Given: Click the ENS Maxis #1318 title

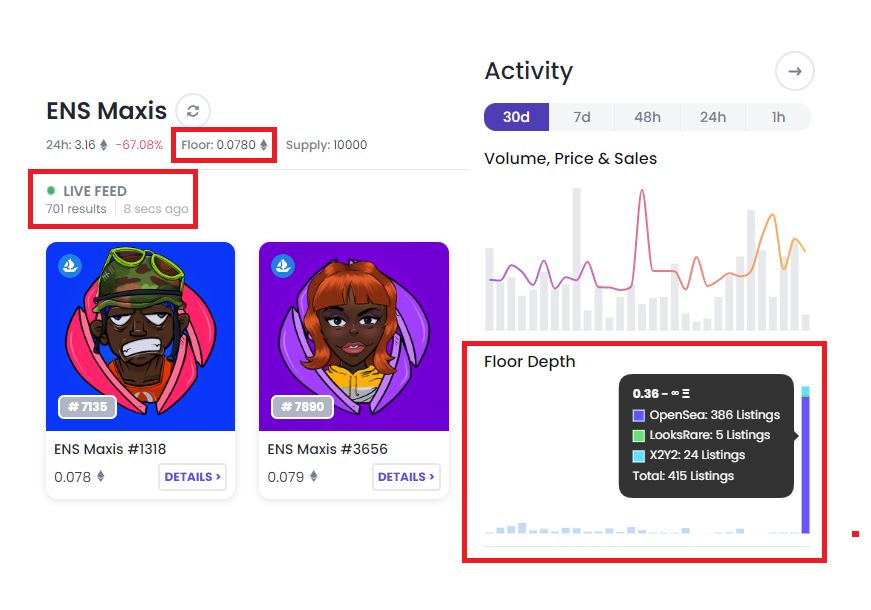Looking at the screenshot, I should click(110, 449).
